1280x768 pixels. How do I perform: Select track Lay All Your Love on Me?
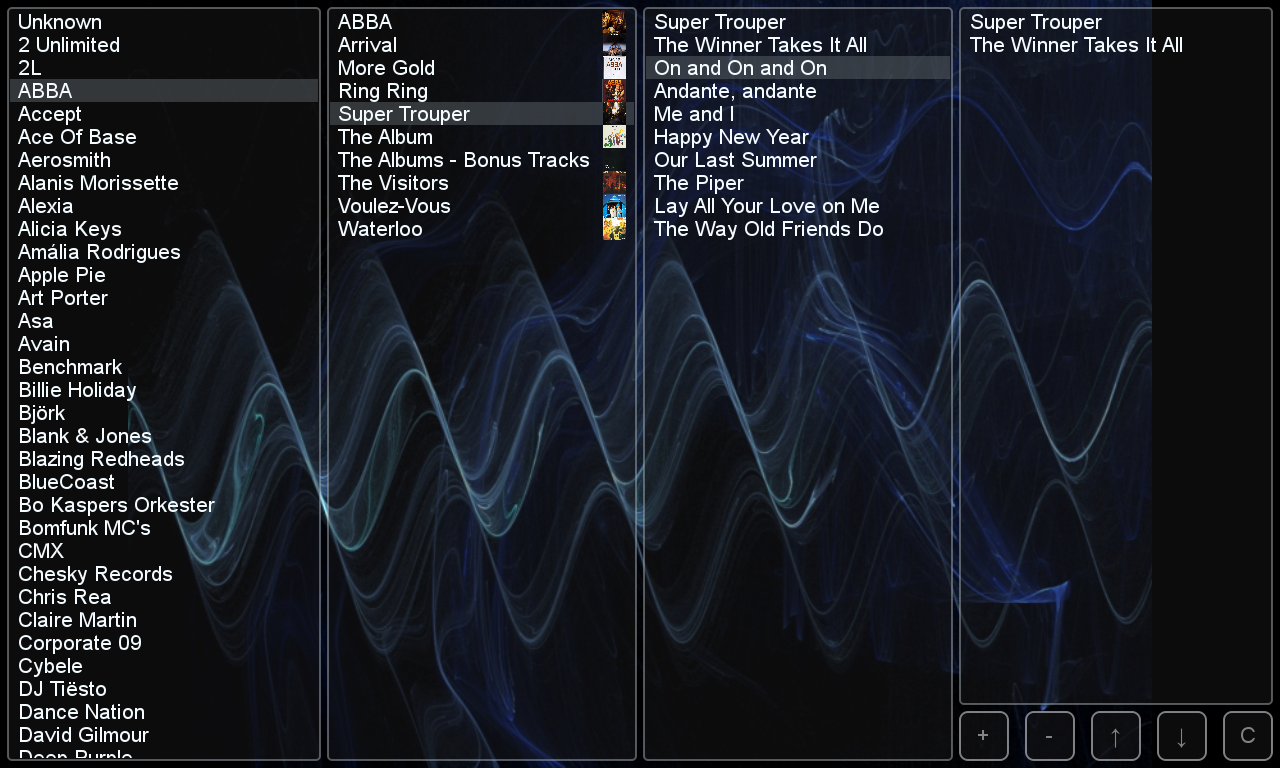[798, 206]
